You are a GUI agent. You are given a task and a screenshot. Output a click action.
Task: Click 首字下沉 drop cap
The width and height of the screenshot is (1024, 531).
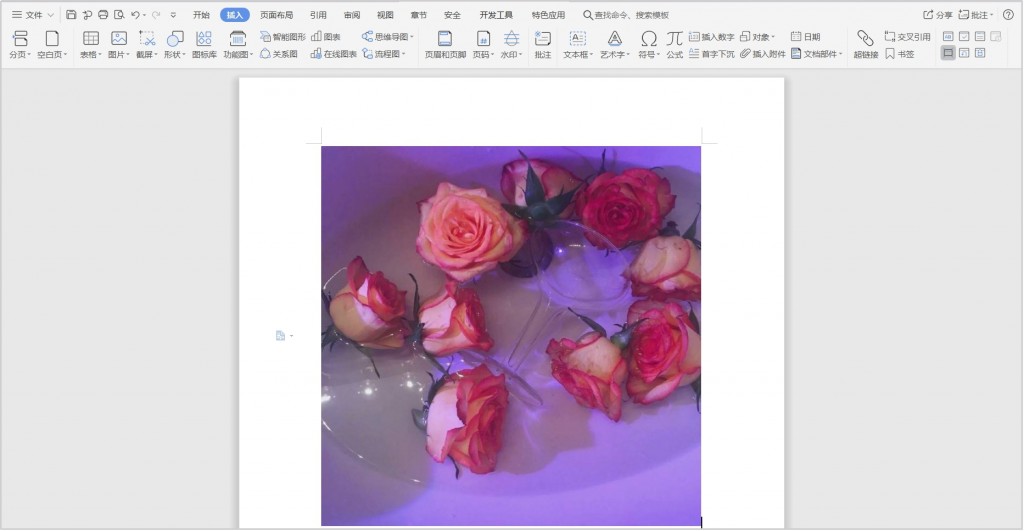[711, 54]
